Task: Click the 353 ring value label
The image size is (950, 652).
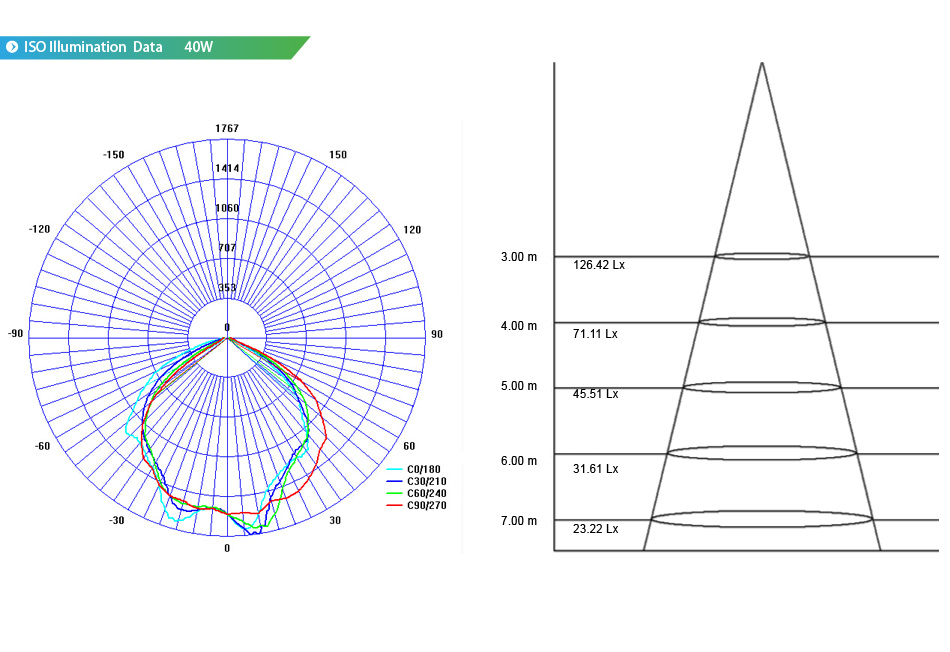Action: [227, 287]
